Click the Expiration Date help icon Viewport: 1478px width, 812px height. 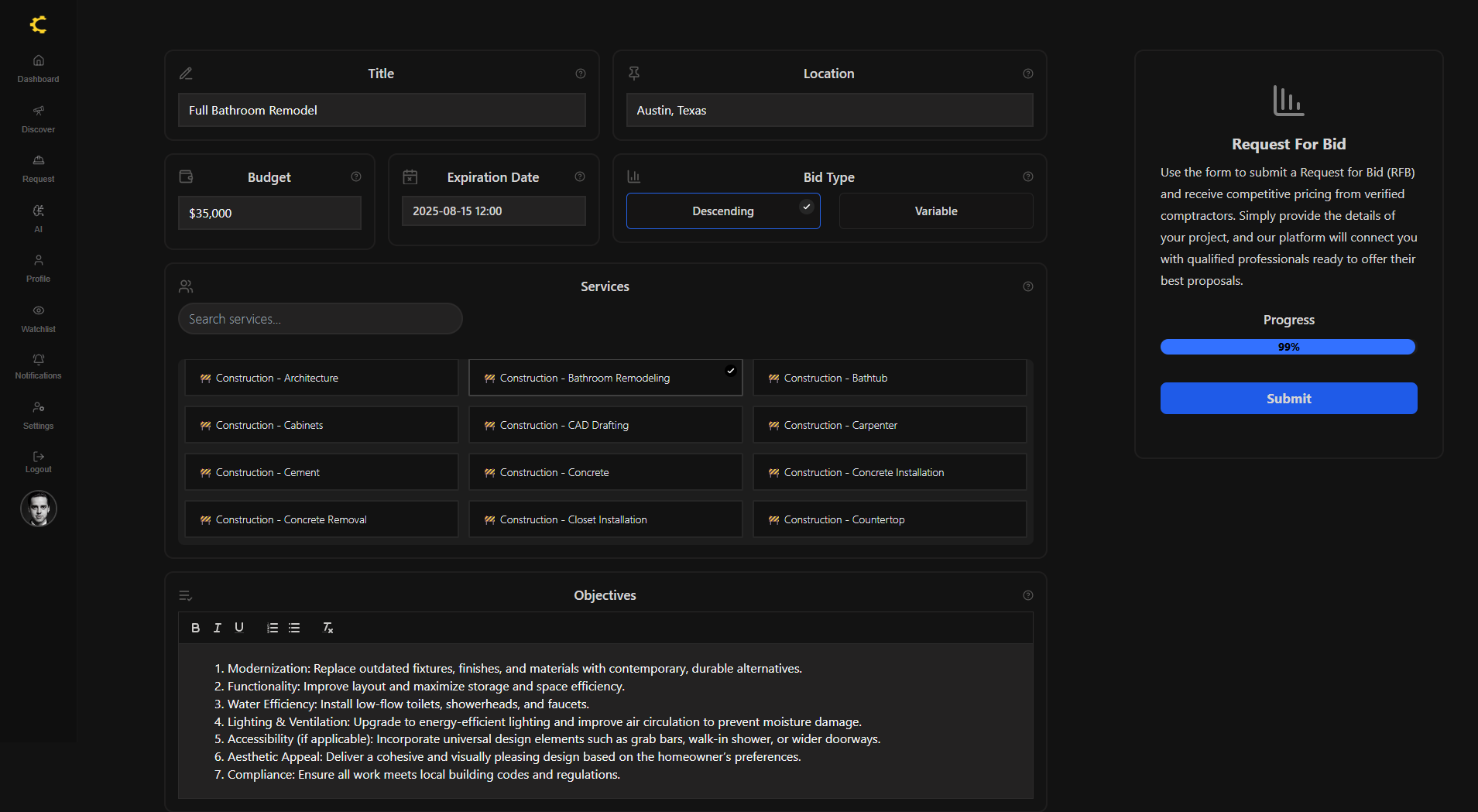click(580, 176)
